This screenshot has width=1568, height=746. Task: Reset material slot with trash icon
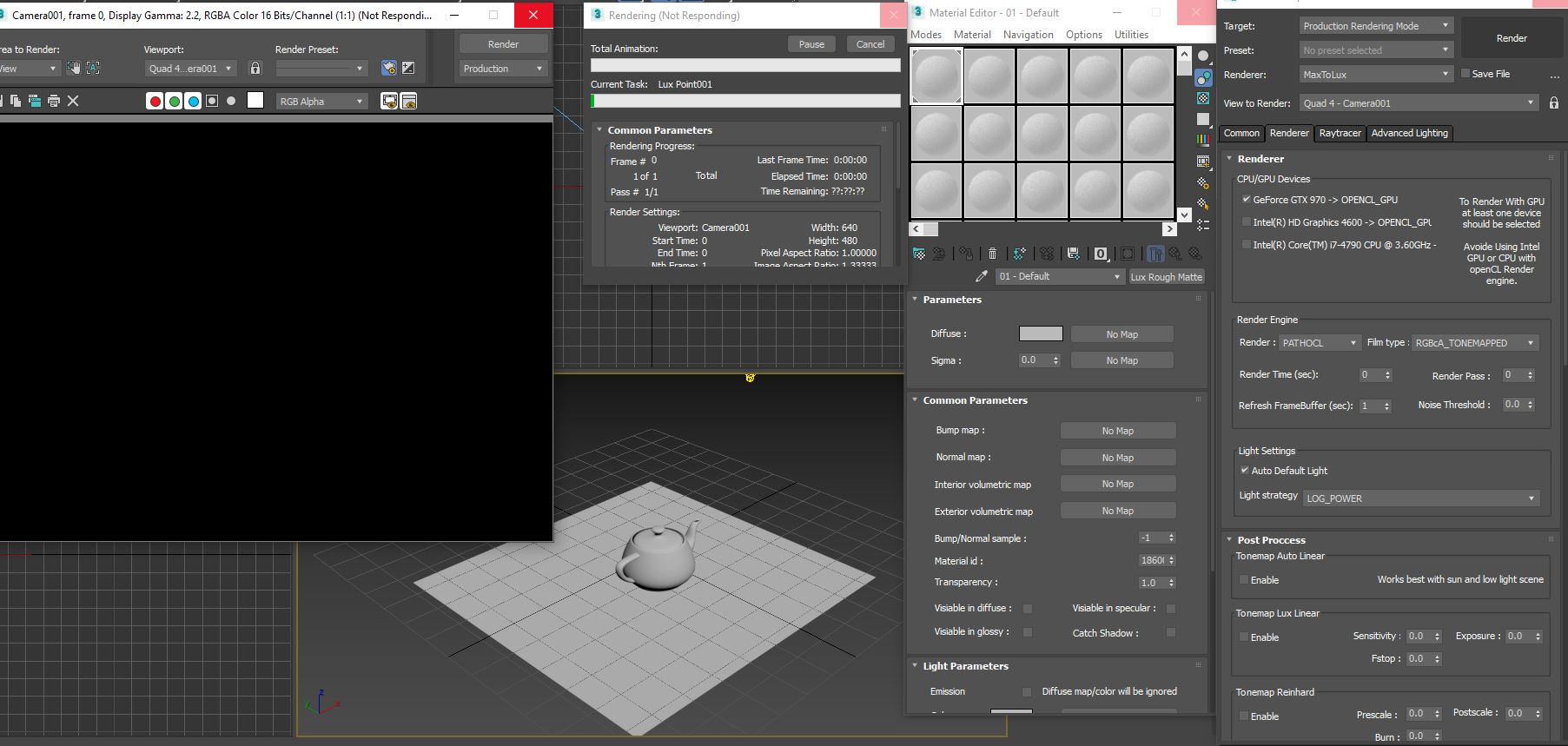click(992, 254)
